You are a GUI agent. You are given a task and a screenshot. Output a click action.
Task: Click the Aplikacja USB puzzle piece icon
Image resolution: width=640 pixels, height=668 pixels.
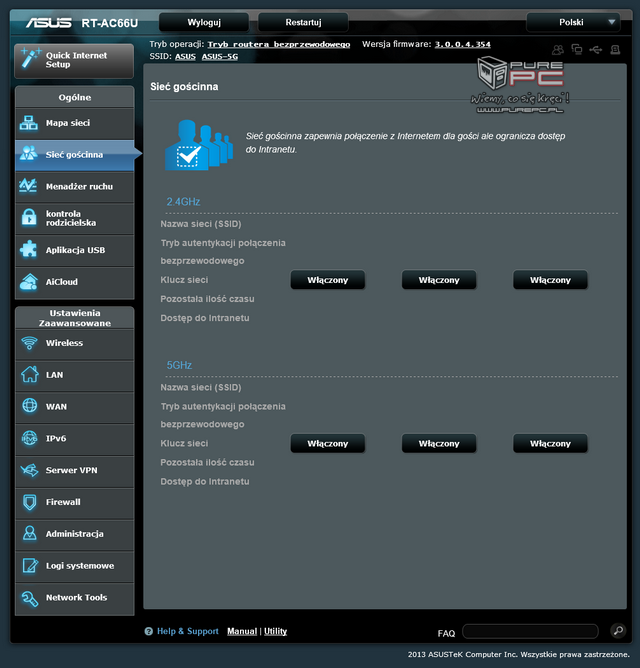(29, 249)
